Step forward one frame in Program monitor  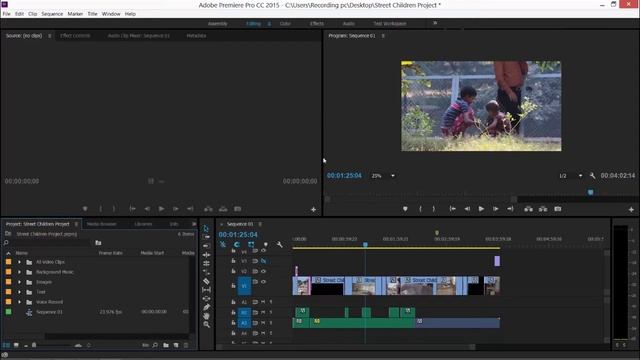click(x=496, y=209)
